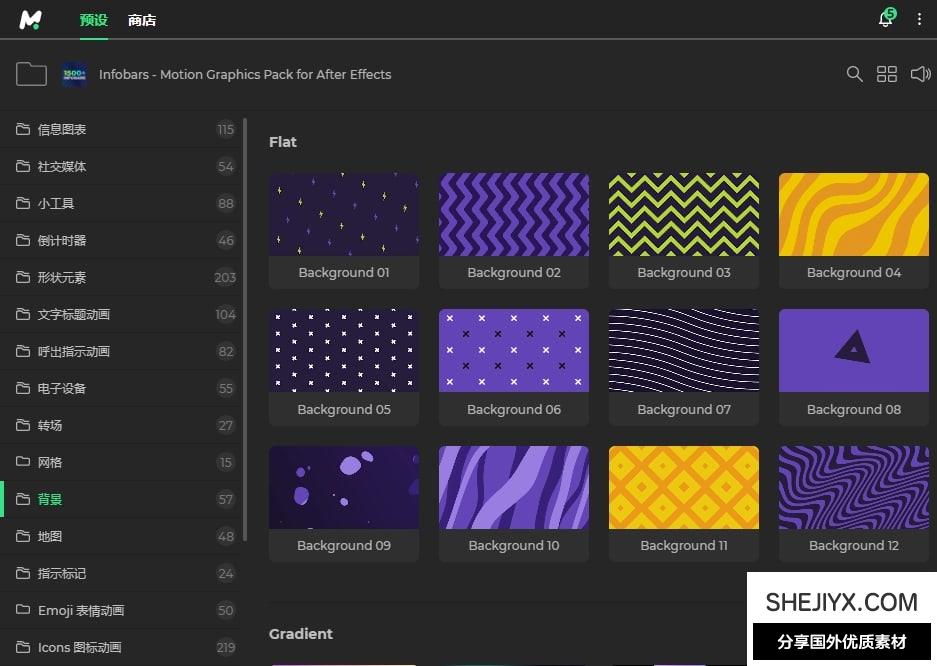The image size is (937, 666).
Task: Open the 倒计时器 folder
Action: [62, 240]
